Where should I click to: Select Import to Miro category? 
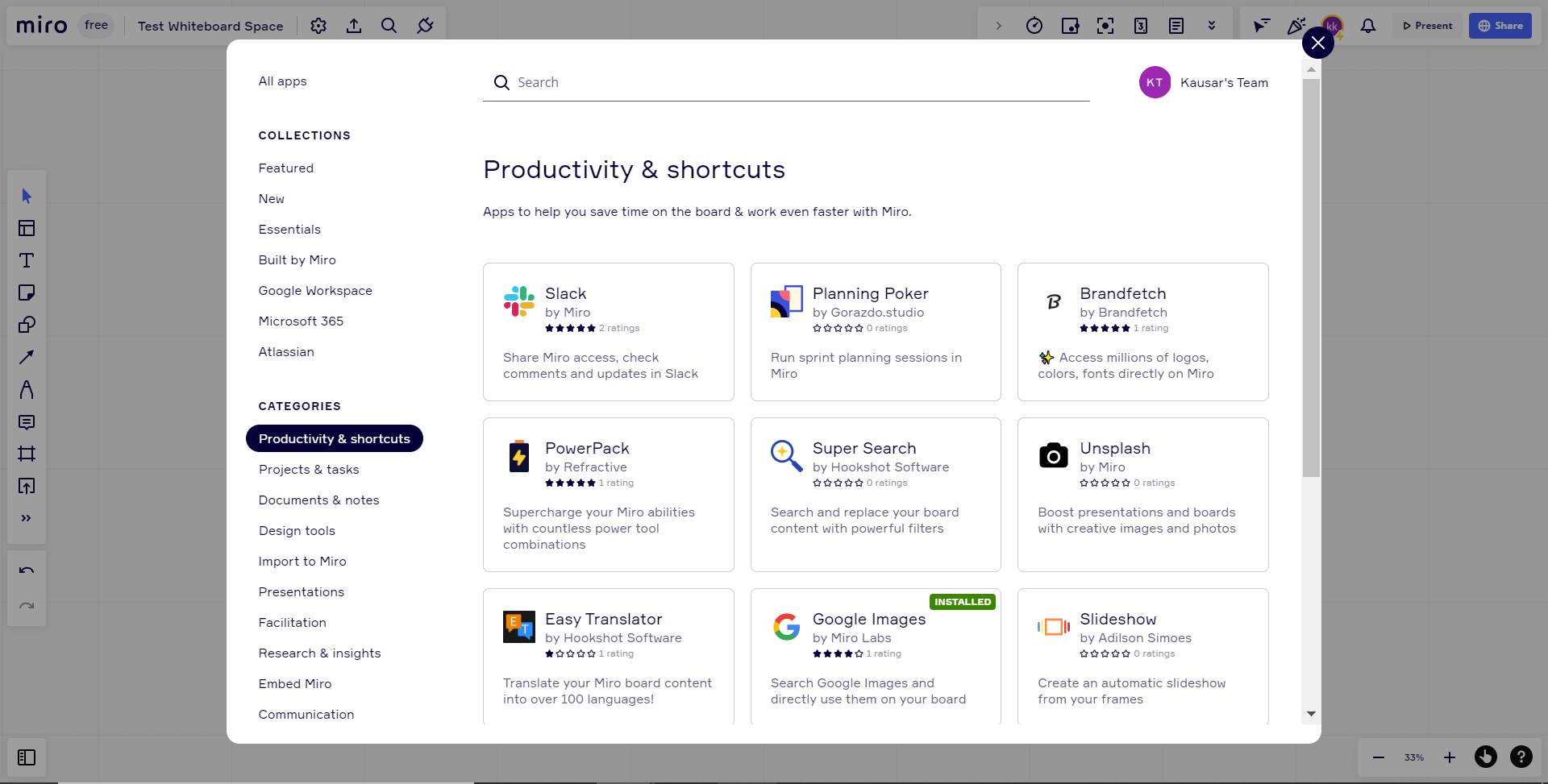pos(302,562)
